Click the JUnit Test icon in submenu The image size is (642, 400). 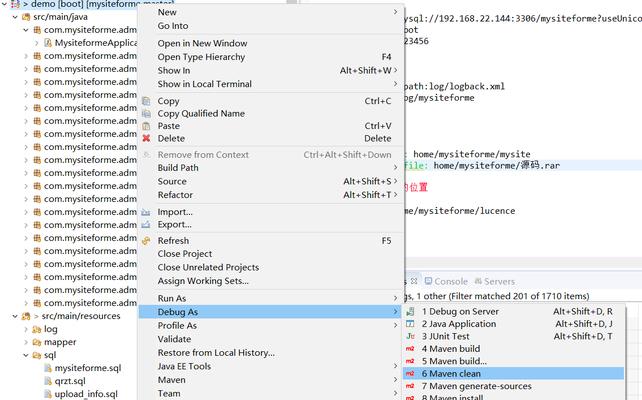point(410,337)
